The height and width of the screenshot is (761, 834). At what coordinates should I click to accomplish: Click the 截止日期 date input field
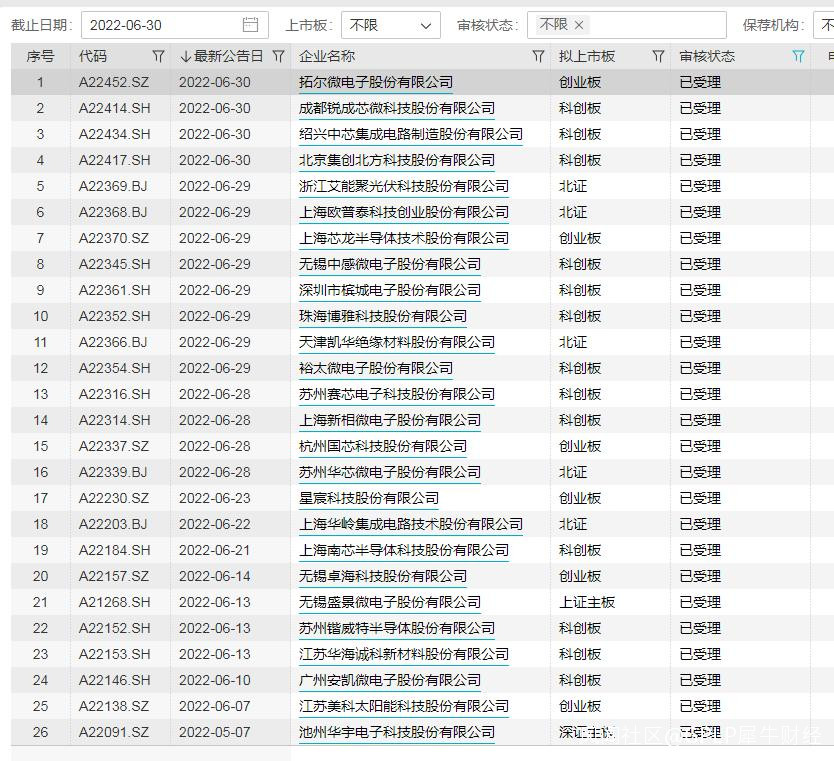[174, 25]
